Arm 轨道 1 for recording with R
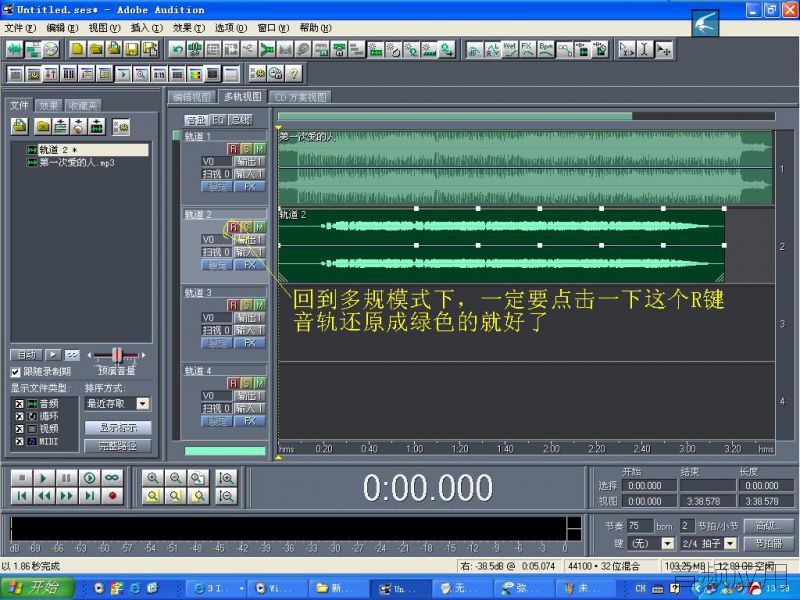Image resolution: width=800 pixels, height=600 pixels. [x=233, y=148]
